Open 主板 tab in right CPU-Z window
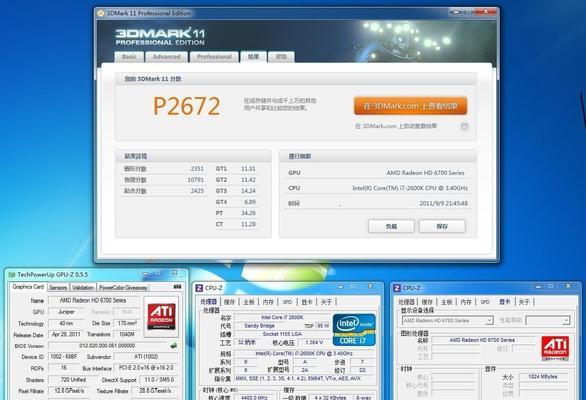 [x=446, y=302]
